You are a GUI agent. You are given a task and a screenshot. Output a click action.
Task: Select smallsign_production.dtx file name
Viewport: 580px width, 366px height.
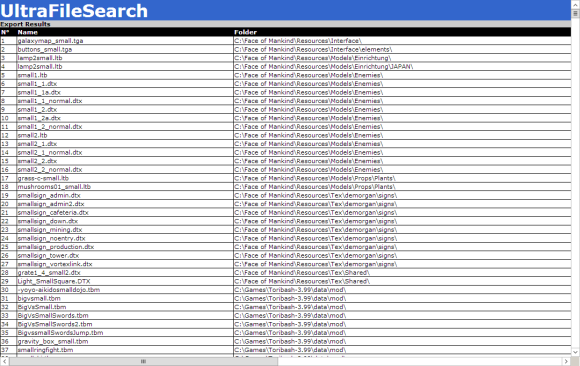[56, 247]
